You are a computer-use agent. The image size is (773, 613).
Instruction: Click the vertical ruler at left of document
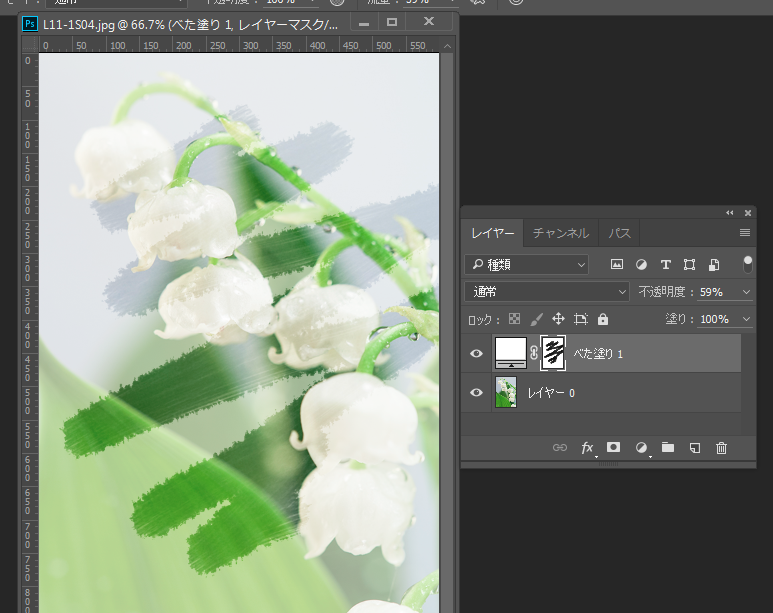tap(30, 332)
